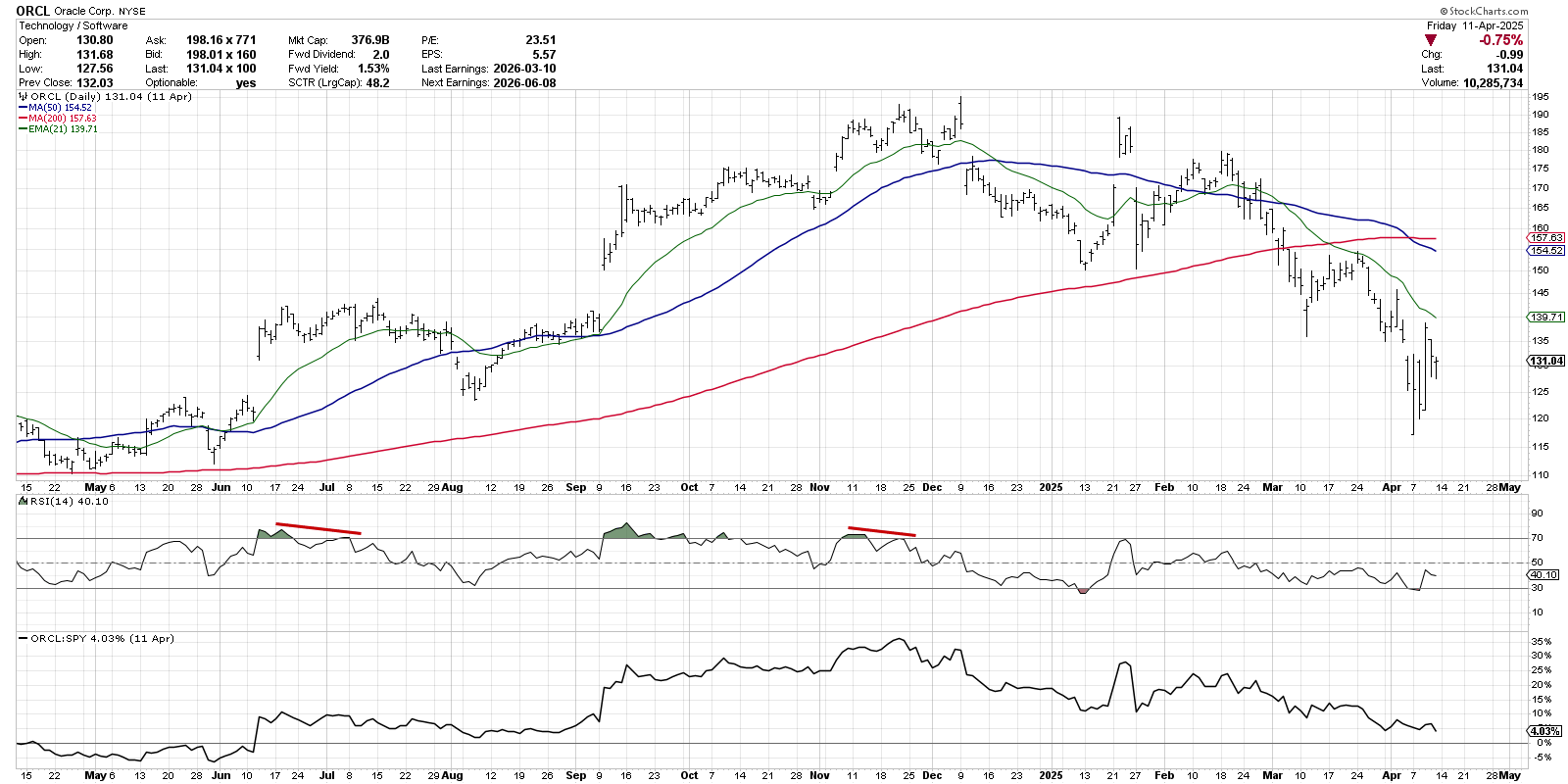Viewport: 1568px width, 784px height.
Task: Click the Fwd Dividend 2.0 value
Action: click(381, 55)
